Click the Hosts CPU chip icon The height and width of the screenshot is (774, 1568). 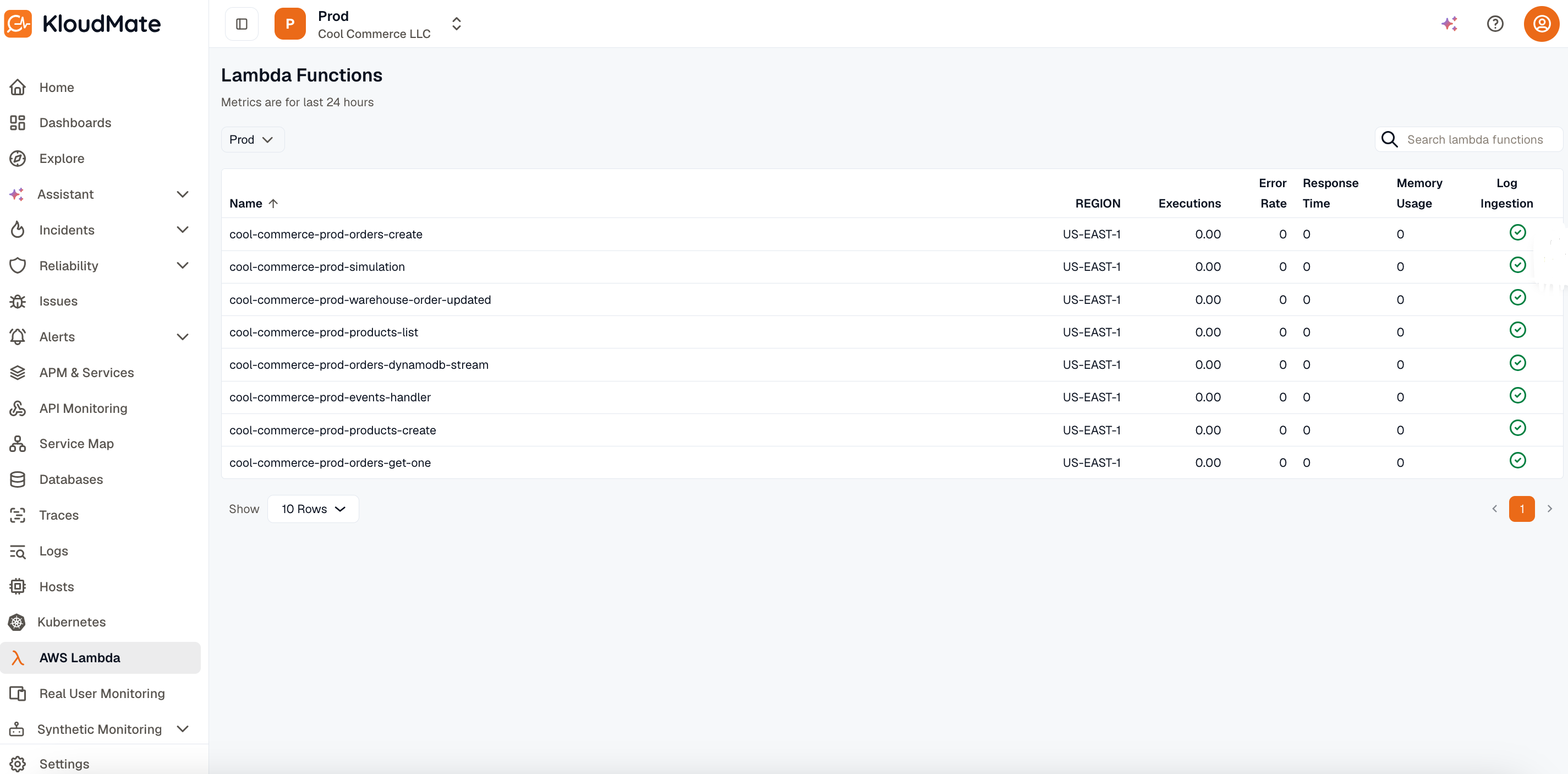pos(18,586)
